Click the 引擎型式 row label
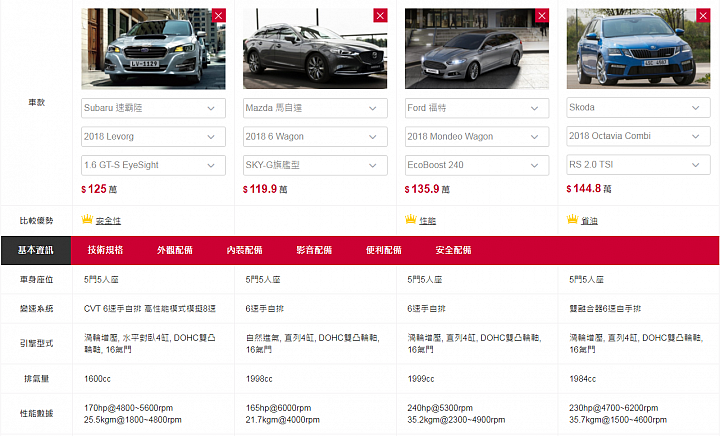This screenshot has width=720, height=436. pyautogui.click(x=36, y=343)
